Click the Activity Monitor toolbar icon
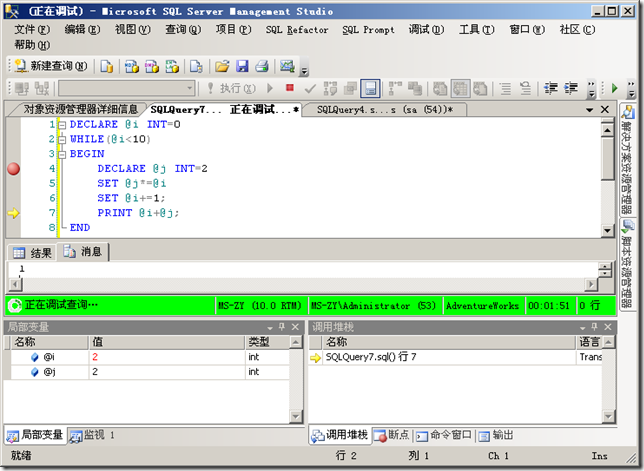This screenshot has height=471, width=644. 287,66
